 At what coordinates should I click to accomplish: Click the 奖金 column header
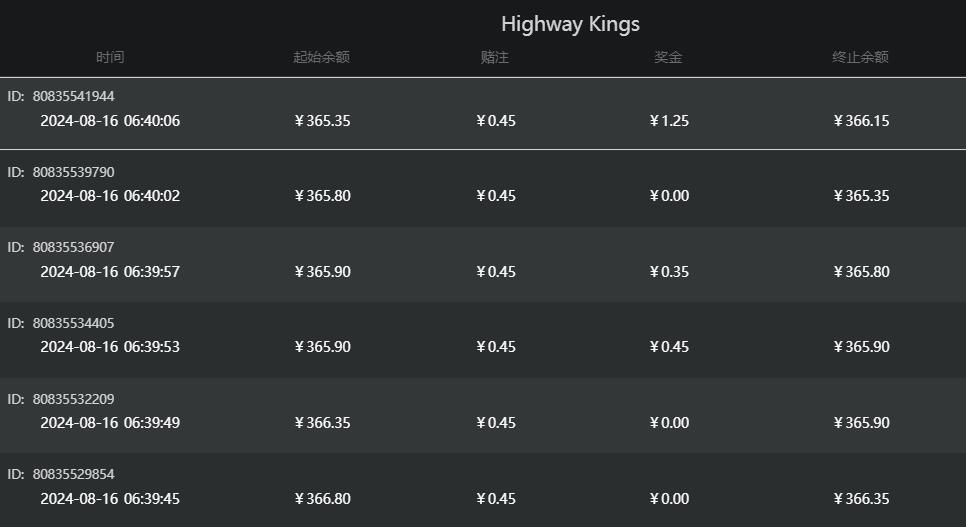668,58
